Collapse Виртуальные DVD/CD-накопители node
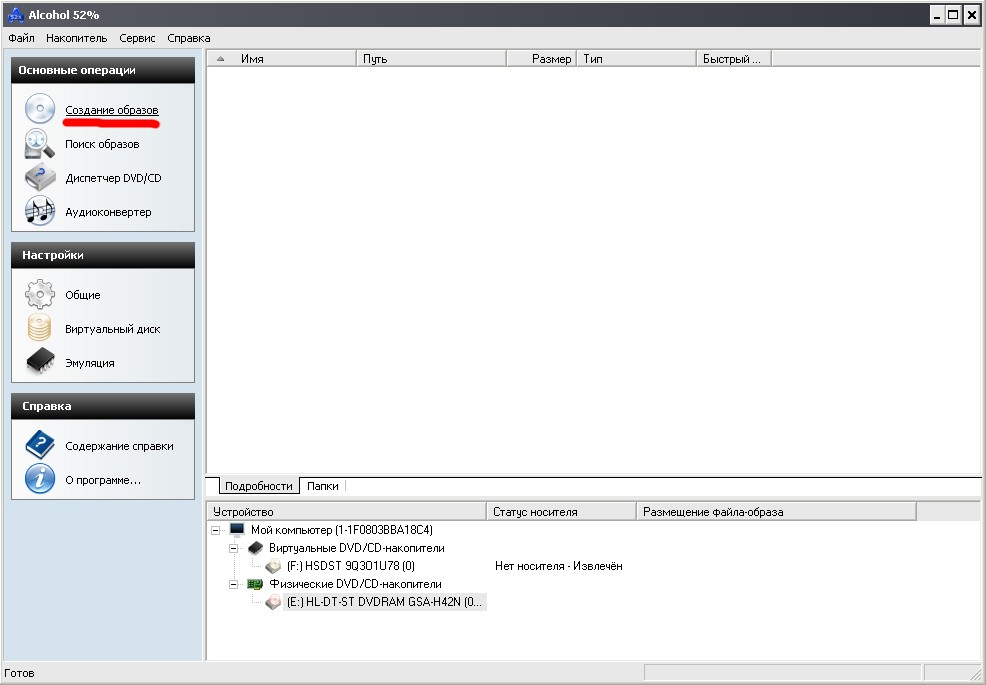The width and height of the screenshot is (986, 685). (233, 549)
